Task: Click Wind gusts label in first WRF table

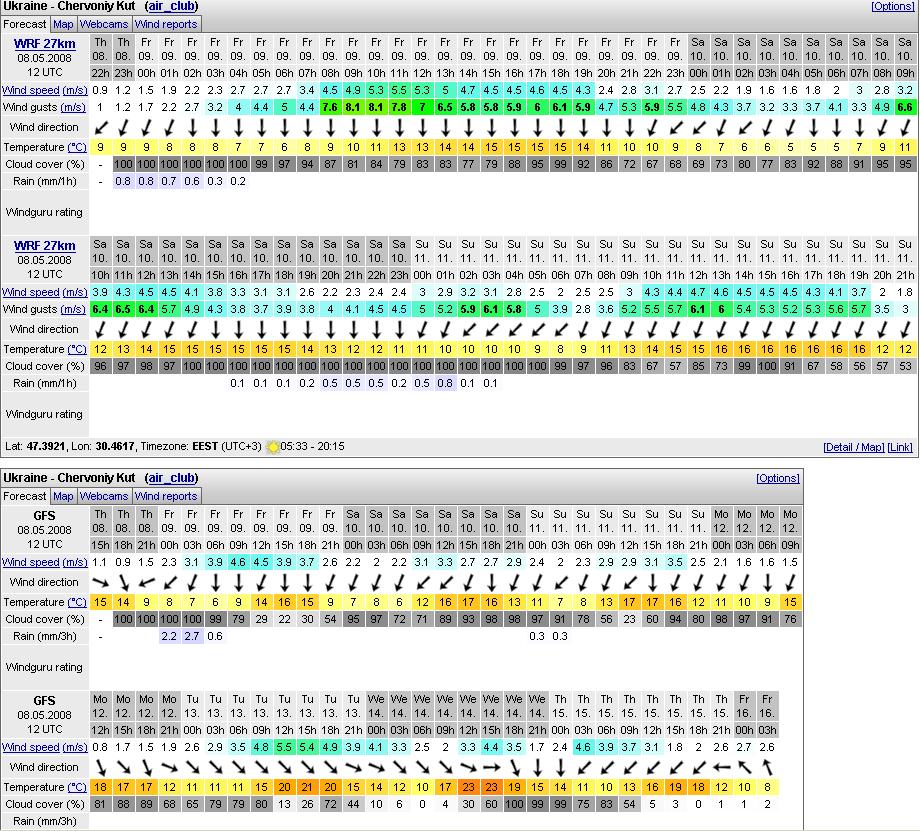Action: [29, 106]
